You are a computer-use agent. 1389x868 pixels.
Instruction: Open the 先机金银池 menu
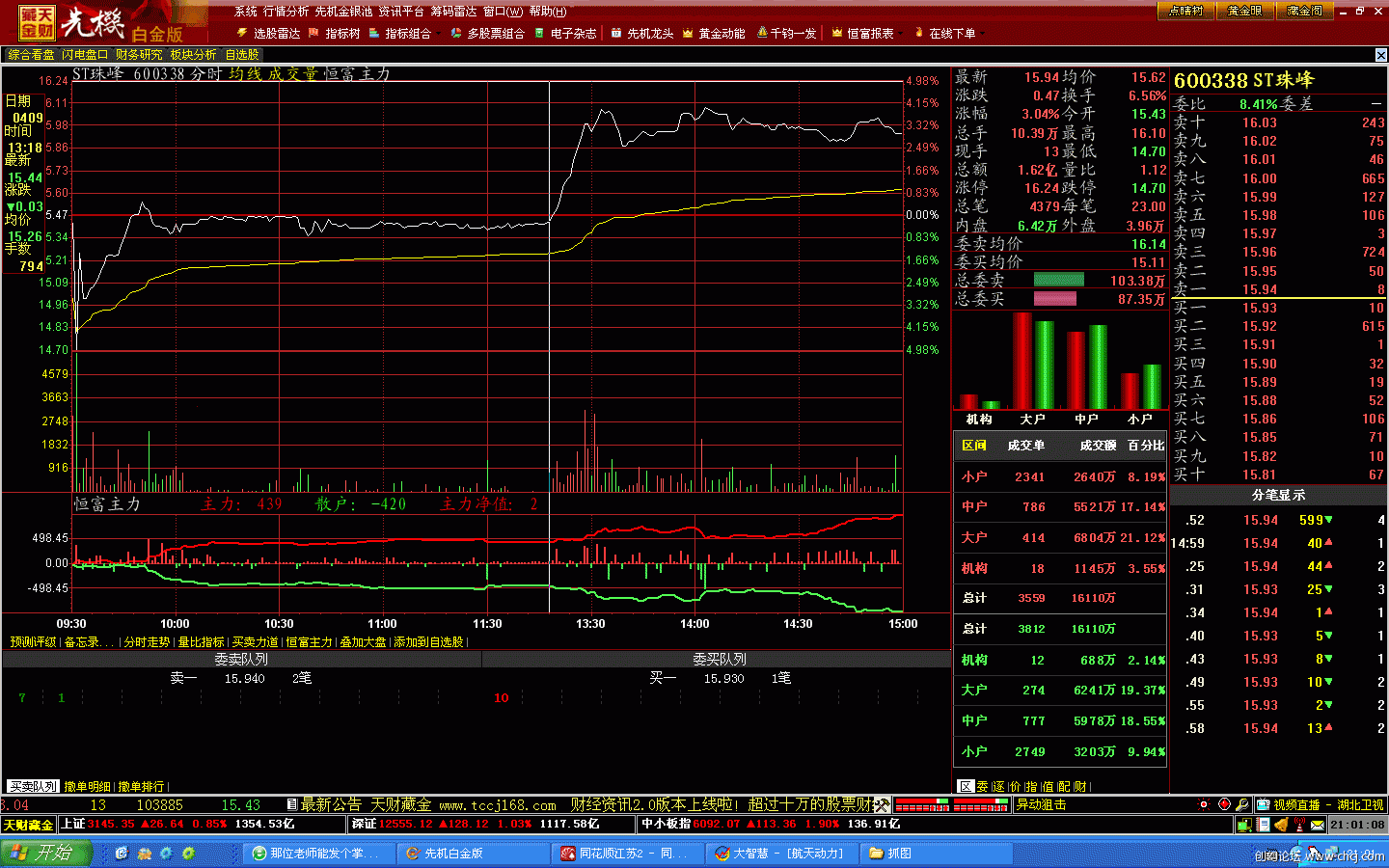pos(344,12)
